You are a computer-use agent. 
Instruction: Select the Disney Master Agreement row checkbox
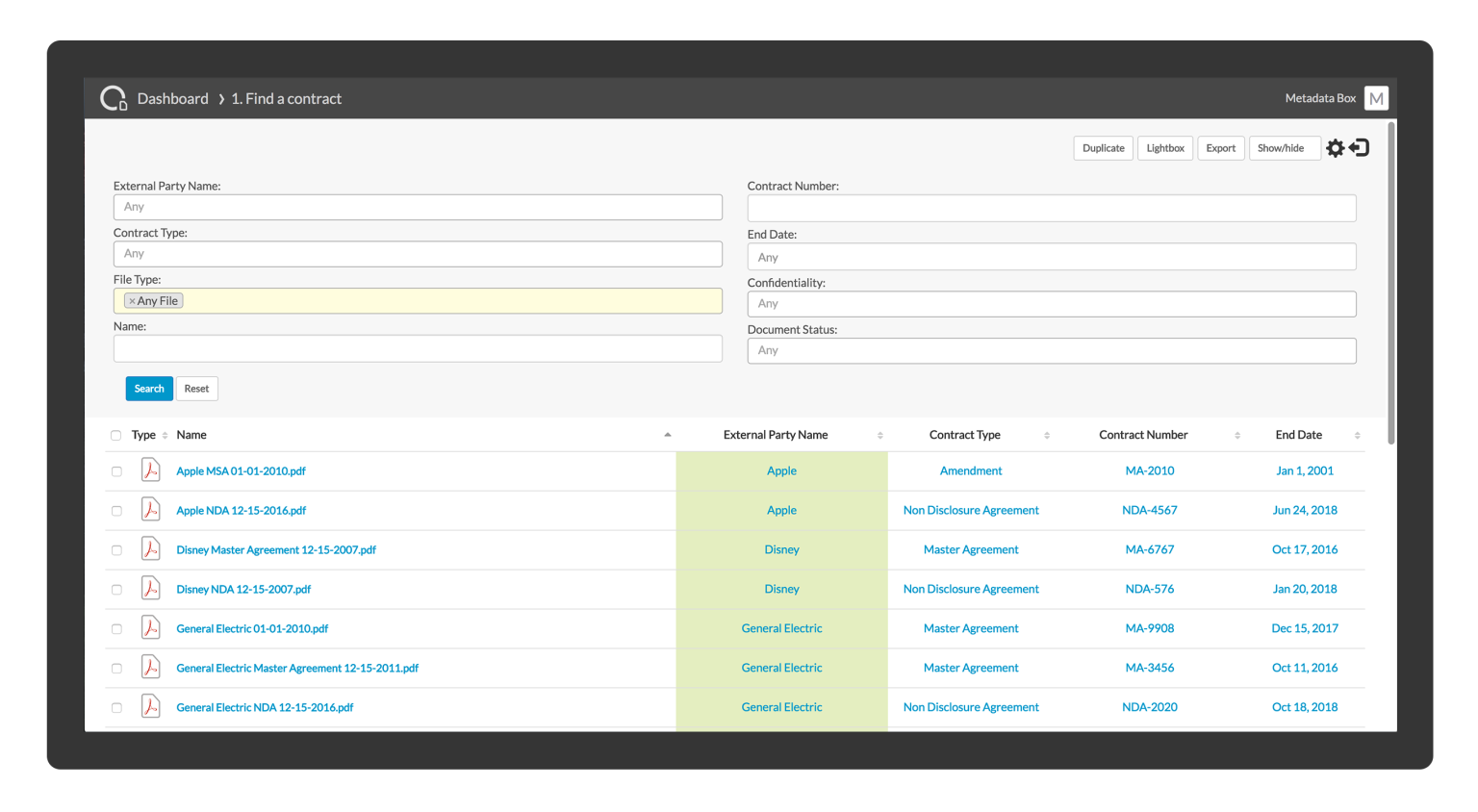pos(116,549)
